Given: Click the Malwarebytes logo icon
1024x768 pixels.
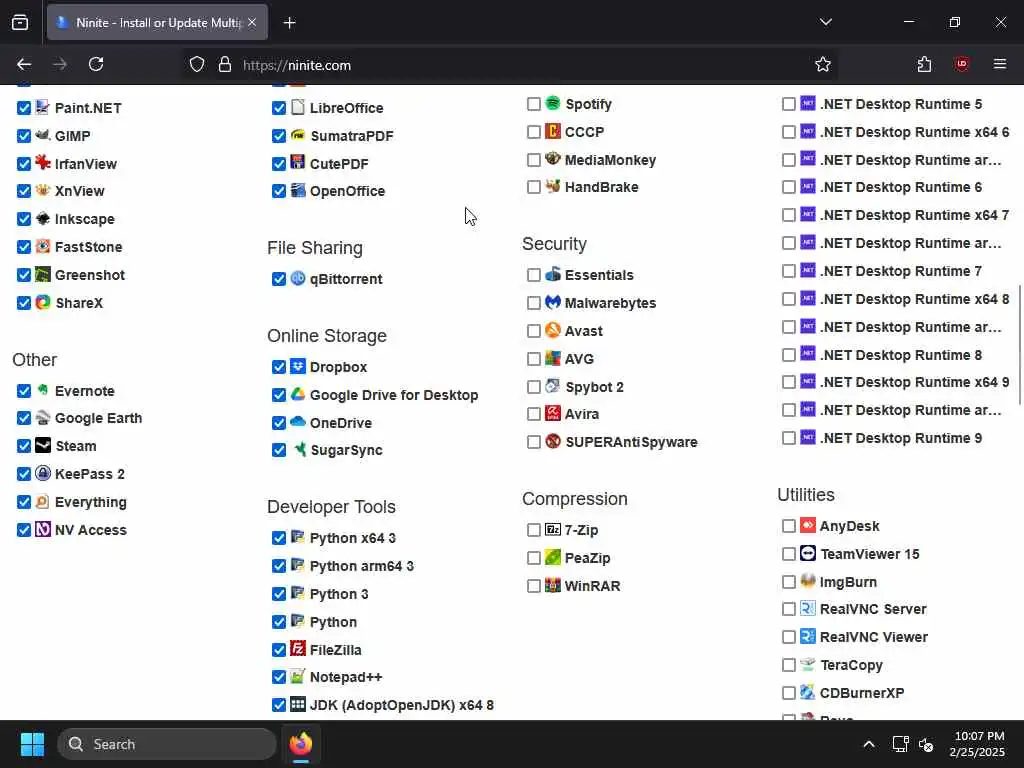Looking at the screenshot, I should 552,302.
